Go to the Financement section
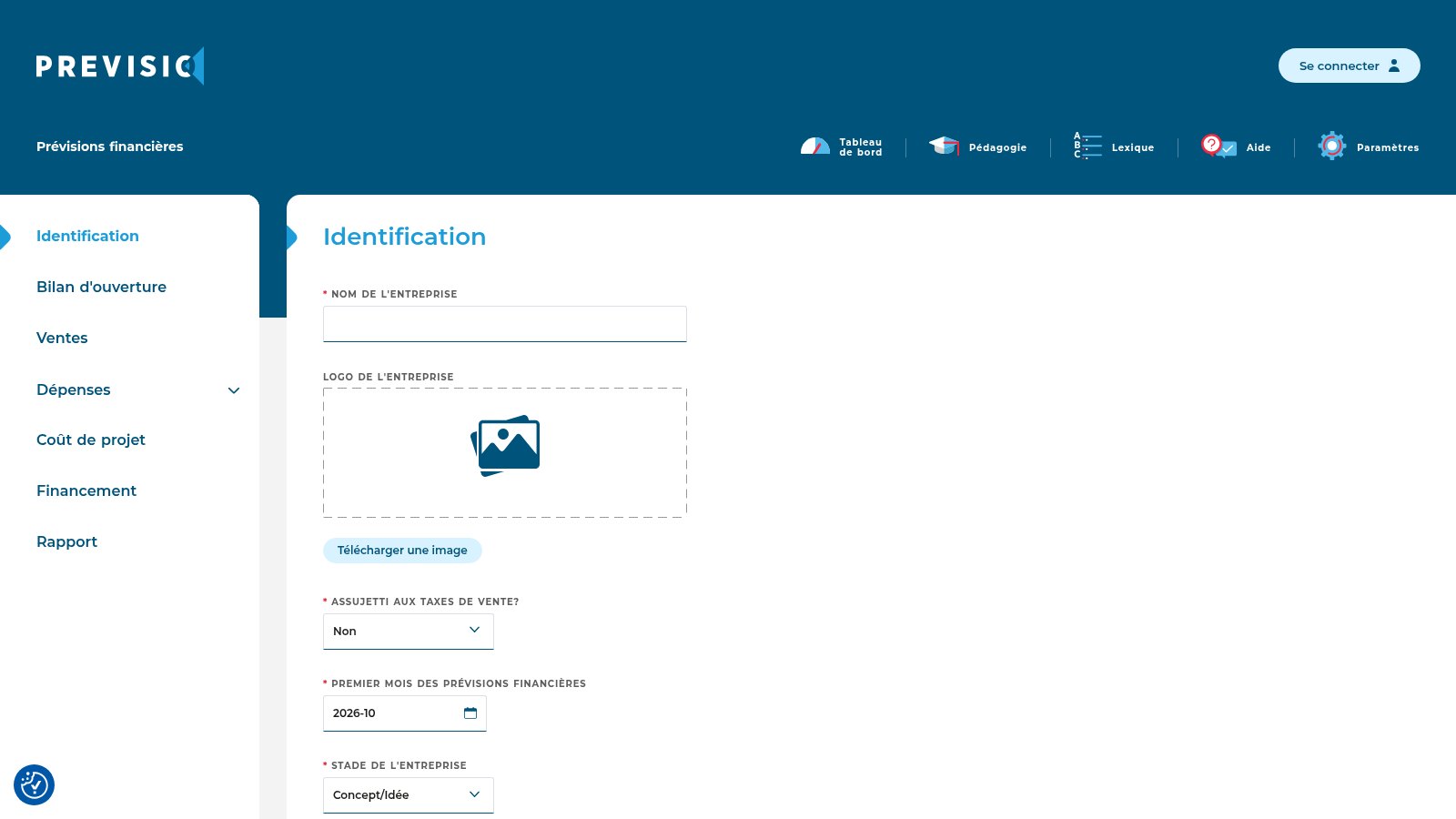Screen dimensions: 1456x819 pos(86,490)
